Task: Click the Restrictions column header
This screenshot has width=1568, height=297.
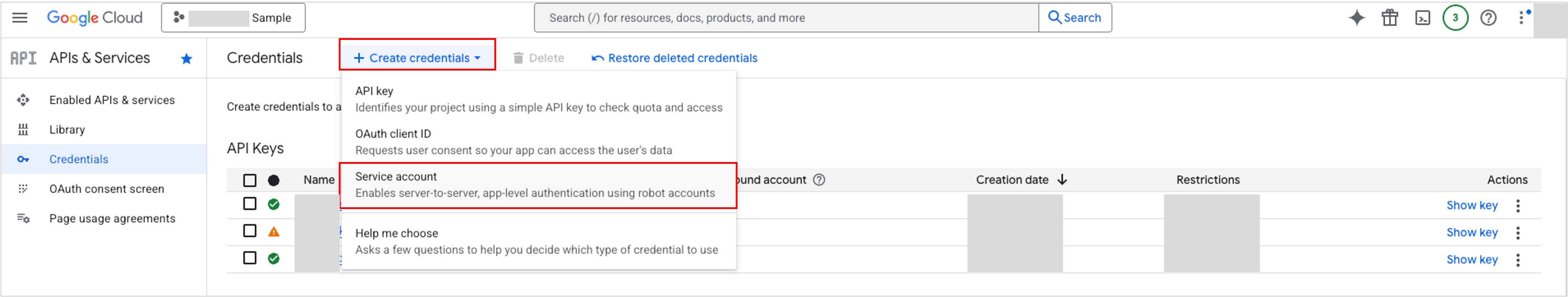Action: [x=1208, y=179]
